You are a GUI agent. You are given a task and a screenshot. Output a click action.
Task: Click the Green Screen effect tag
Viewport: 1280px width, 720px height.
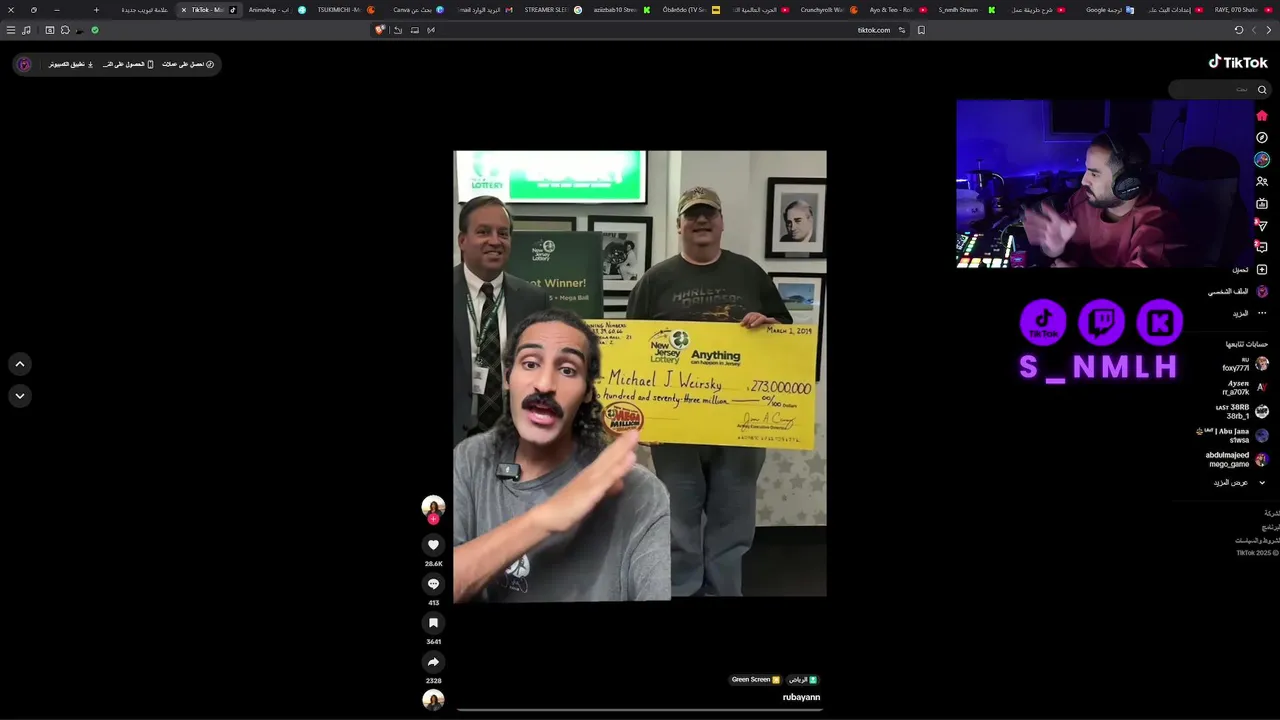[755, 680]
